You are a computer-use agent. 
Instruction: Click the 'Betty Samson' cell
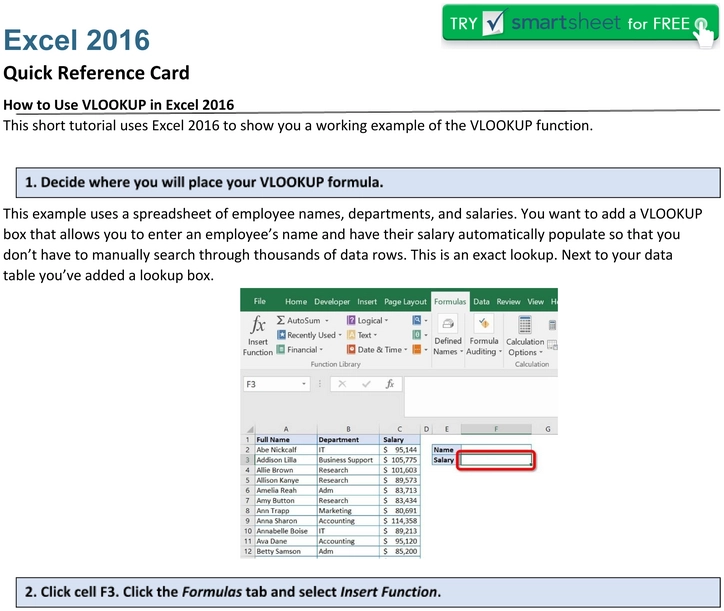point(286,551)
